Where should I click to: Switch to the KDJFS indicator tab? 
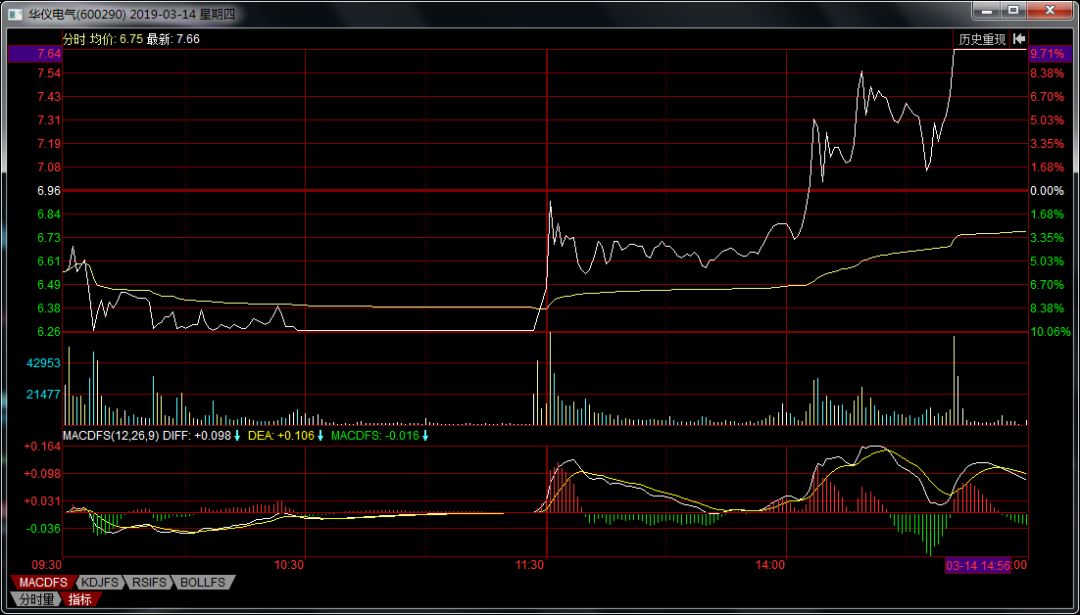(101, 583)
